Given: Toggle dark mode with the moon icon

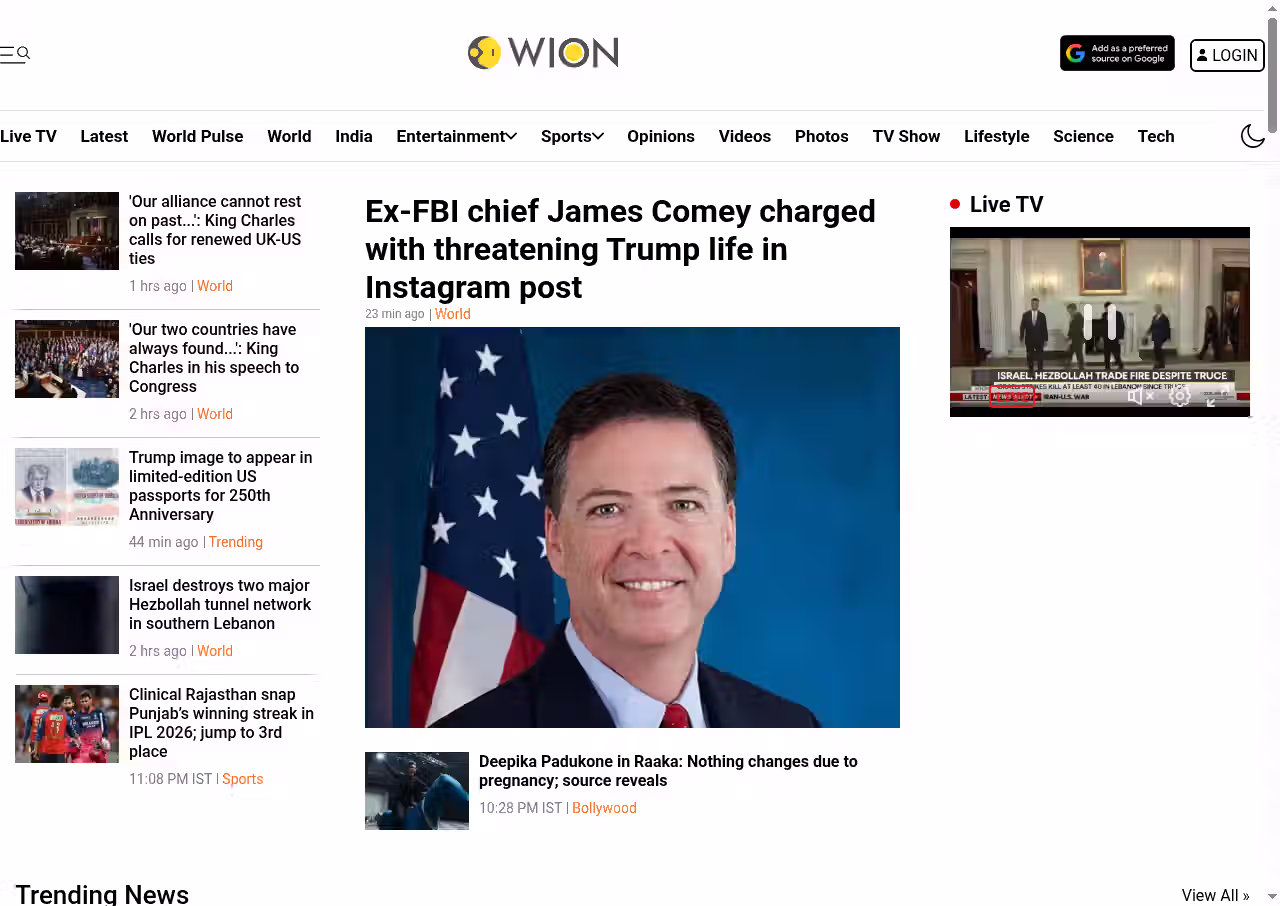Looking at the screenshot, I should 1253,136.
